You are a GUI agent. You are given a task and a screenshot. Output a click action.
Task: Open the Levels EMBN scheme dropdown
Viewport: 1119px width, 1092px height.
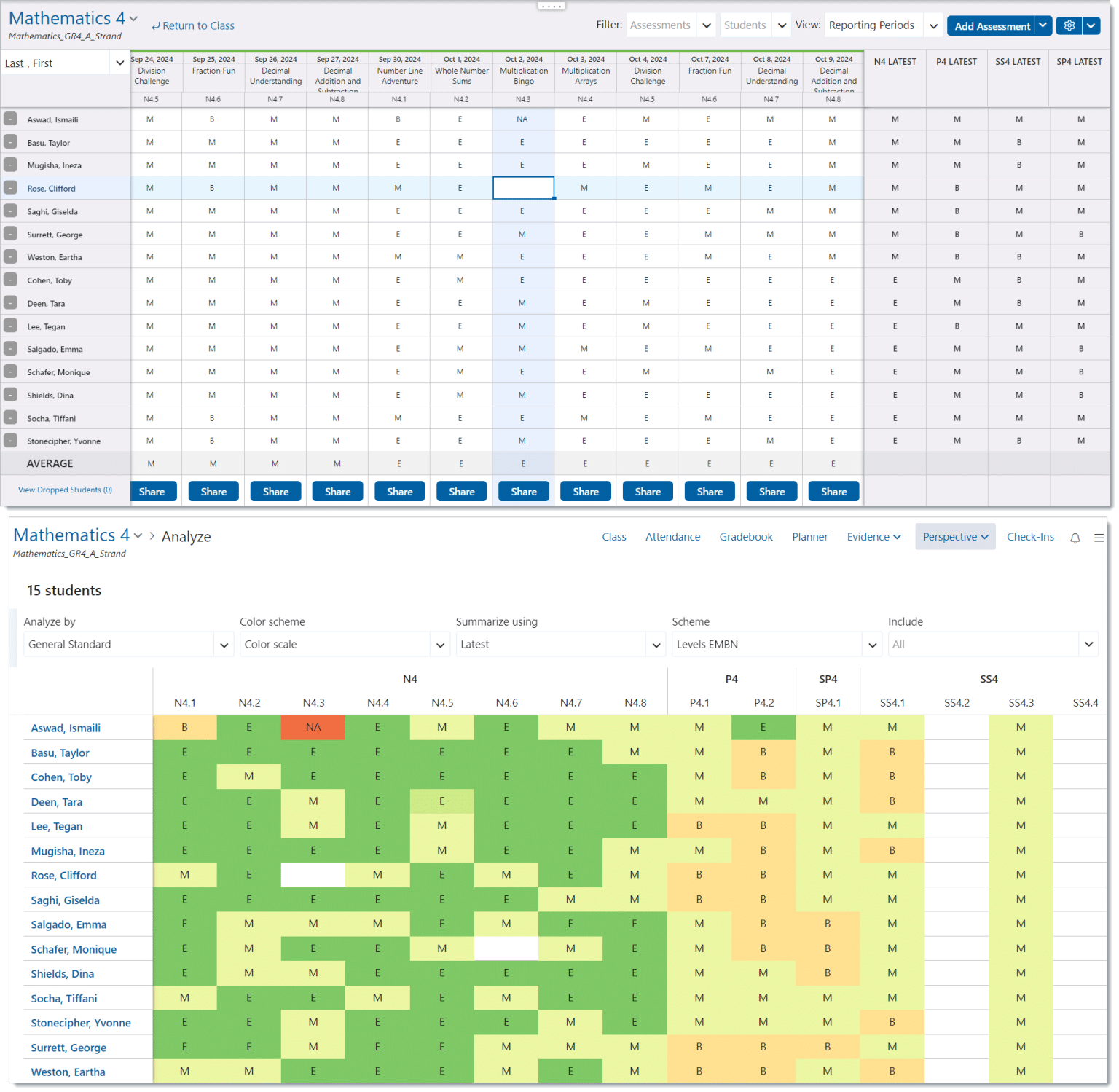tap(871, 644)
